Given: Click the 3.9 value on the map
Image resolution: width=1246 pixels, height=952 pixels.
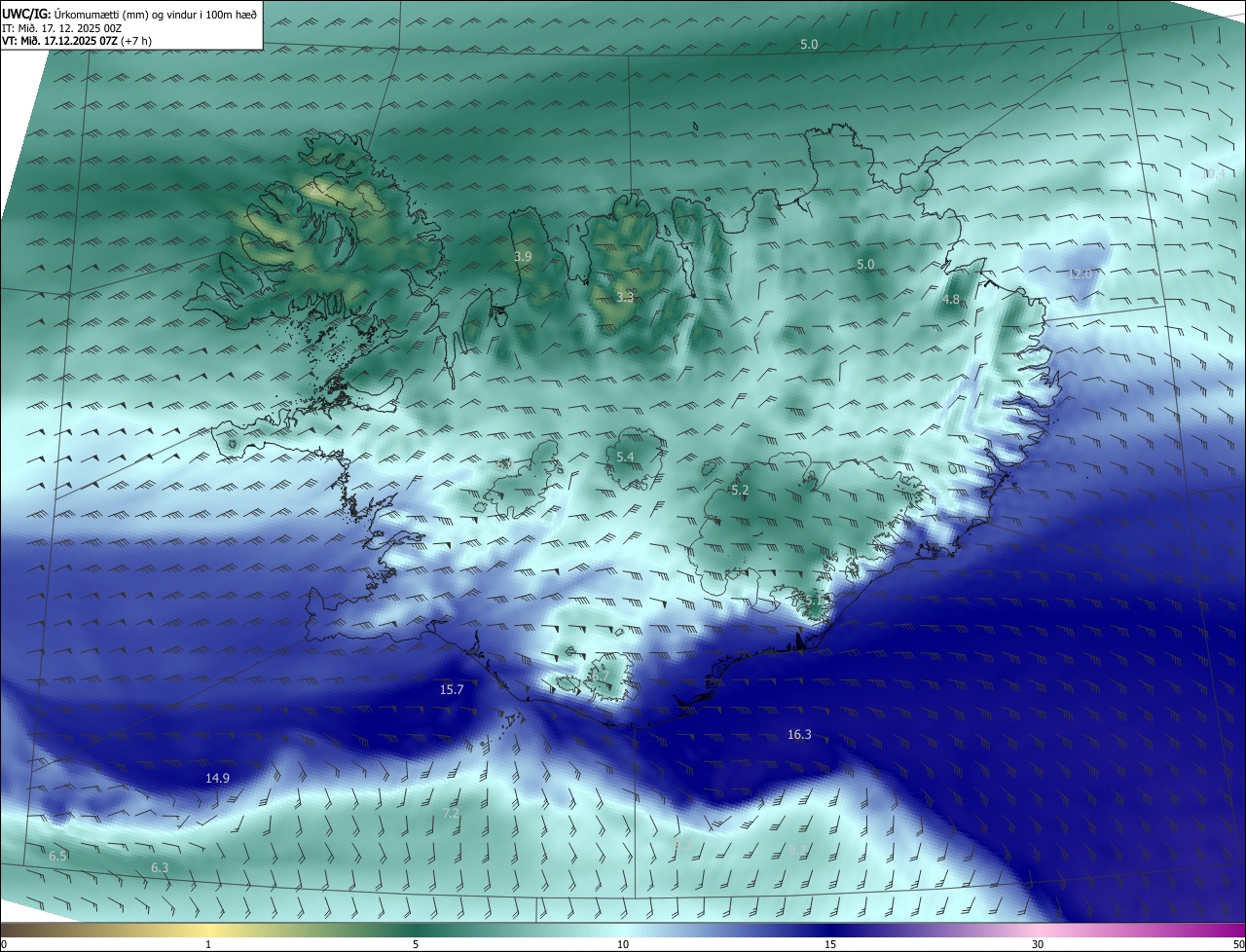Looking at the screenshot, I should tap(523, 257).
